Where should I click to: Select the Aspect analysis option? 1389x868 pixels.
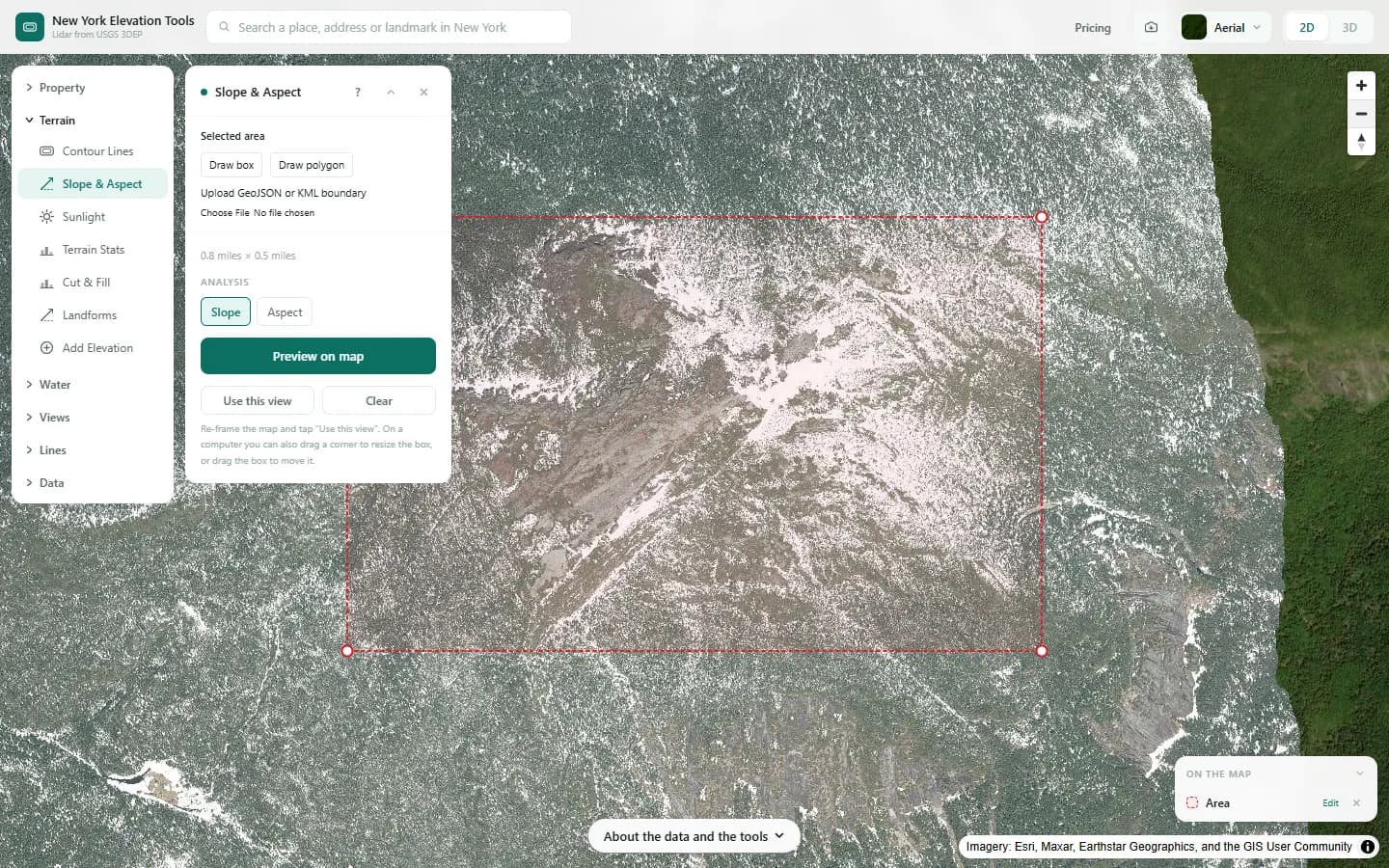click(285, 312)
